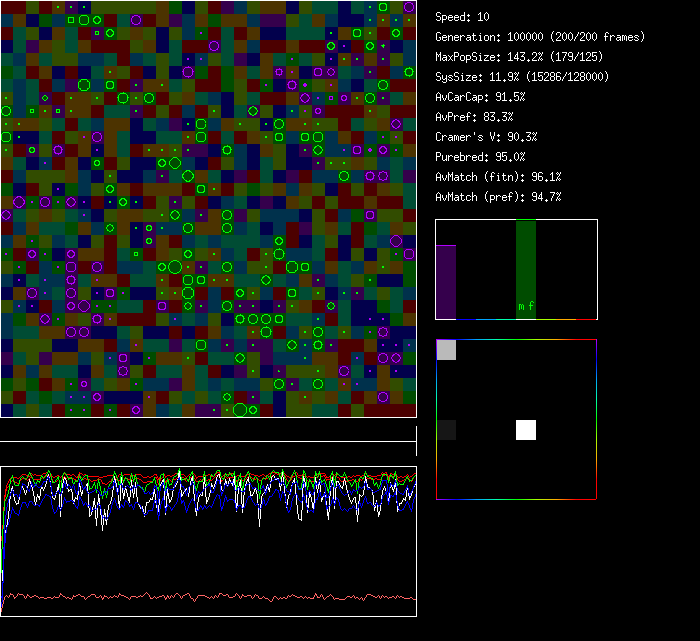Select the MaxPopSize statistic line
700x641 pixels.
pyautogui.click(x=521, y=57)
